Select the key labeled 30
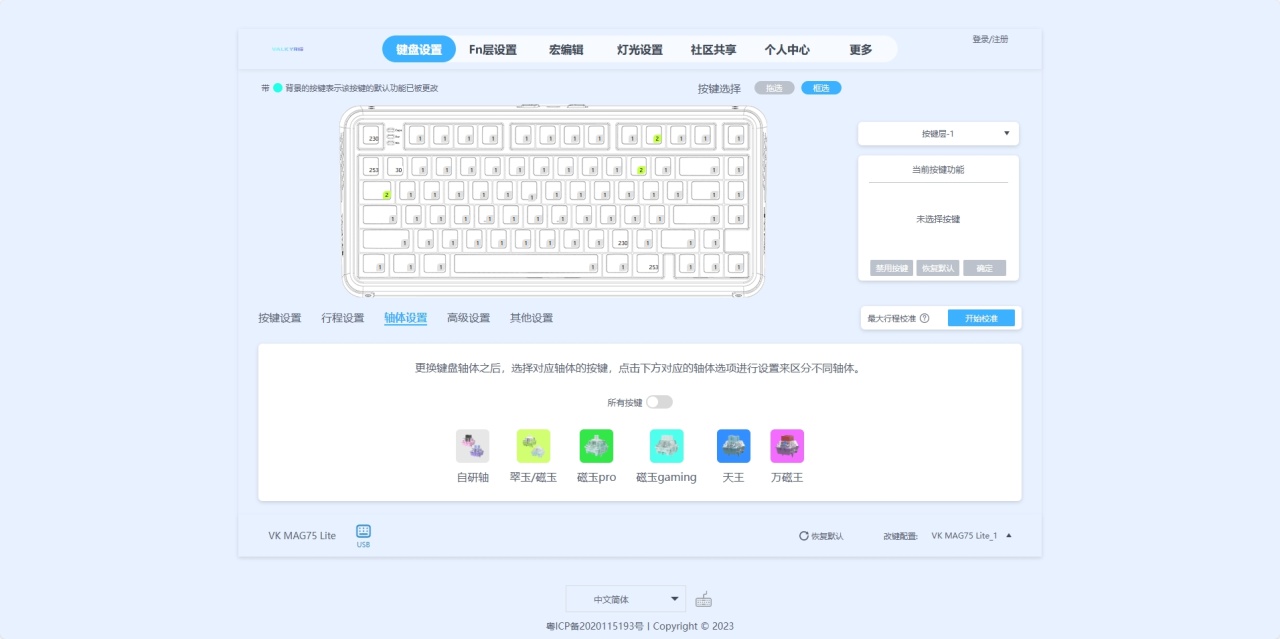This screenshot has height=639, width=1280. point(396,167)
